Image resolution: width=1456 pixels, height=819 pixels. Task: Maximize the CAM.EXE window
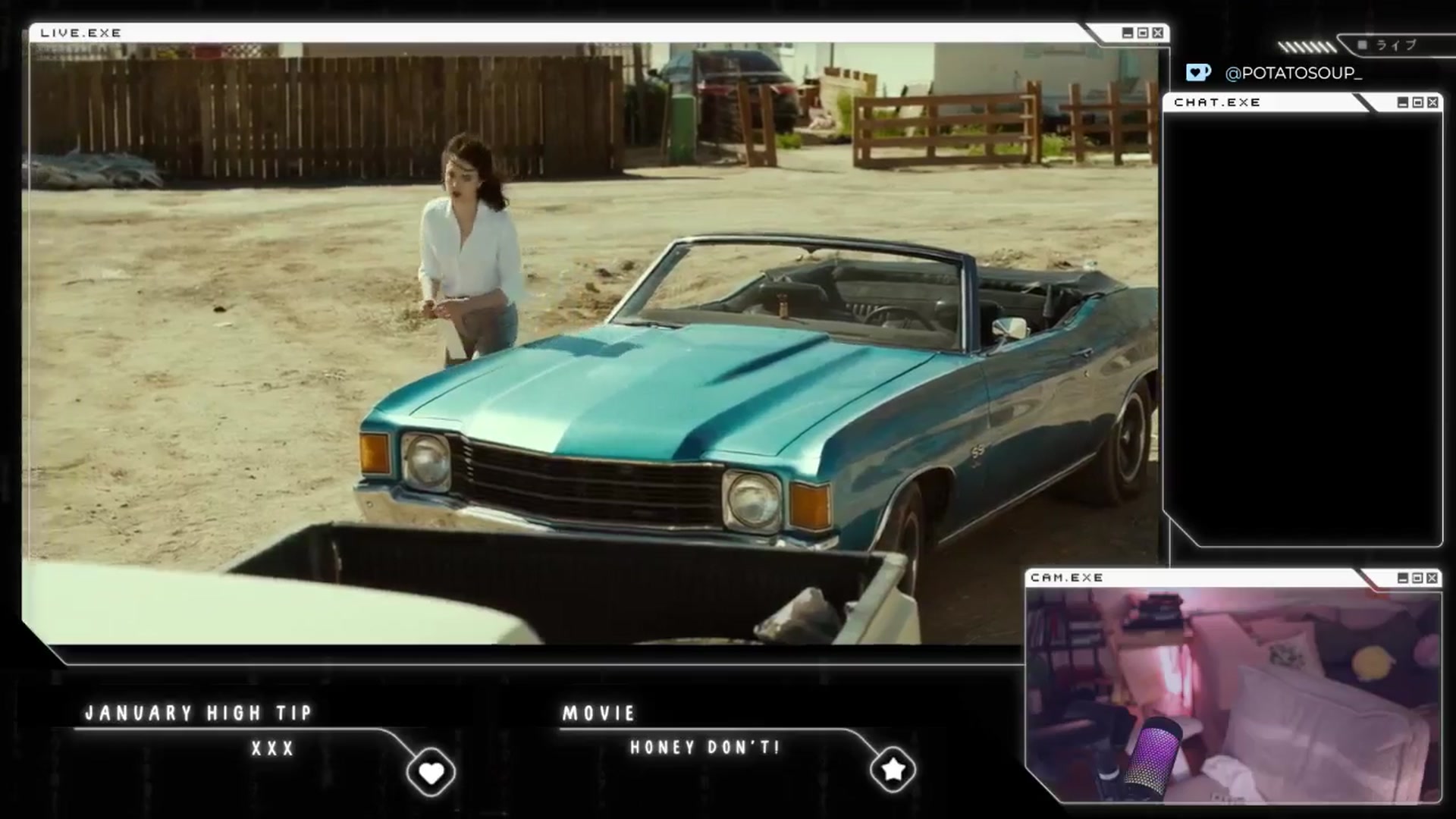coord(1417,578)
